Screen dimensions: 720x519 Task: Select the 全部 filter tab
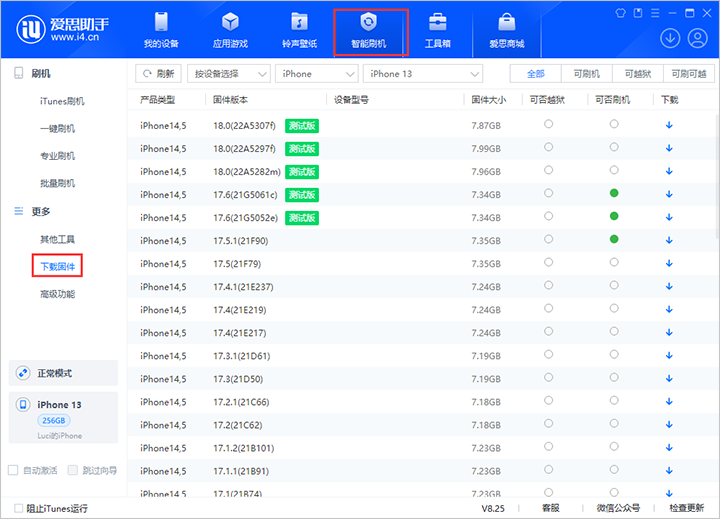point(535,73)
